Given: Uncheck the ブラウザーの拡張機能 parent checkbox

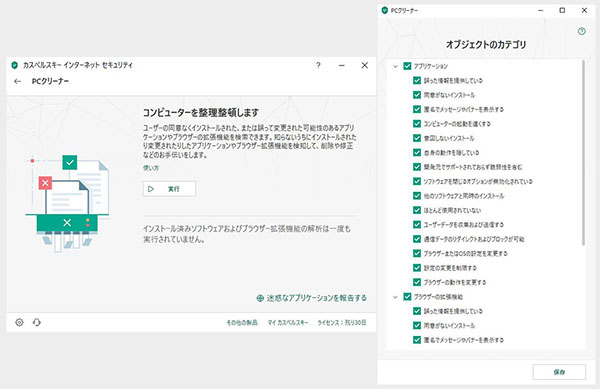Looking at the screenshot, I should (407, 297).
